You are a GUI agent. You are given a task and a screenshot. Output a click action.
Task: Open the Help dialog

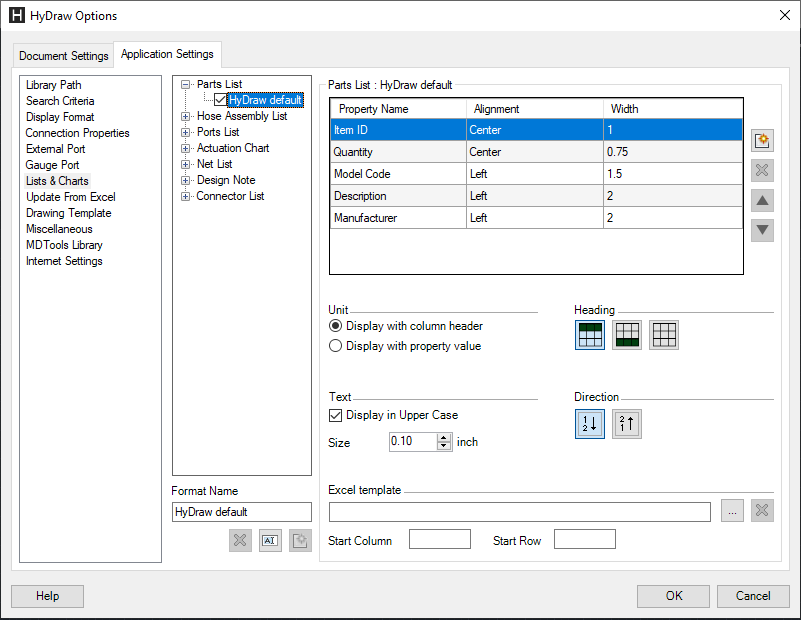click(x=47, y=596)
